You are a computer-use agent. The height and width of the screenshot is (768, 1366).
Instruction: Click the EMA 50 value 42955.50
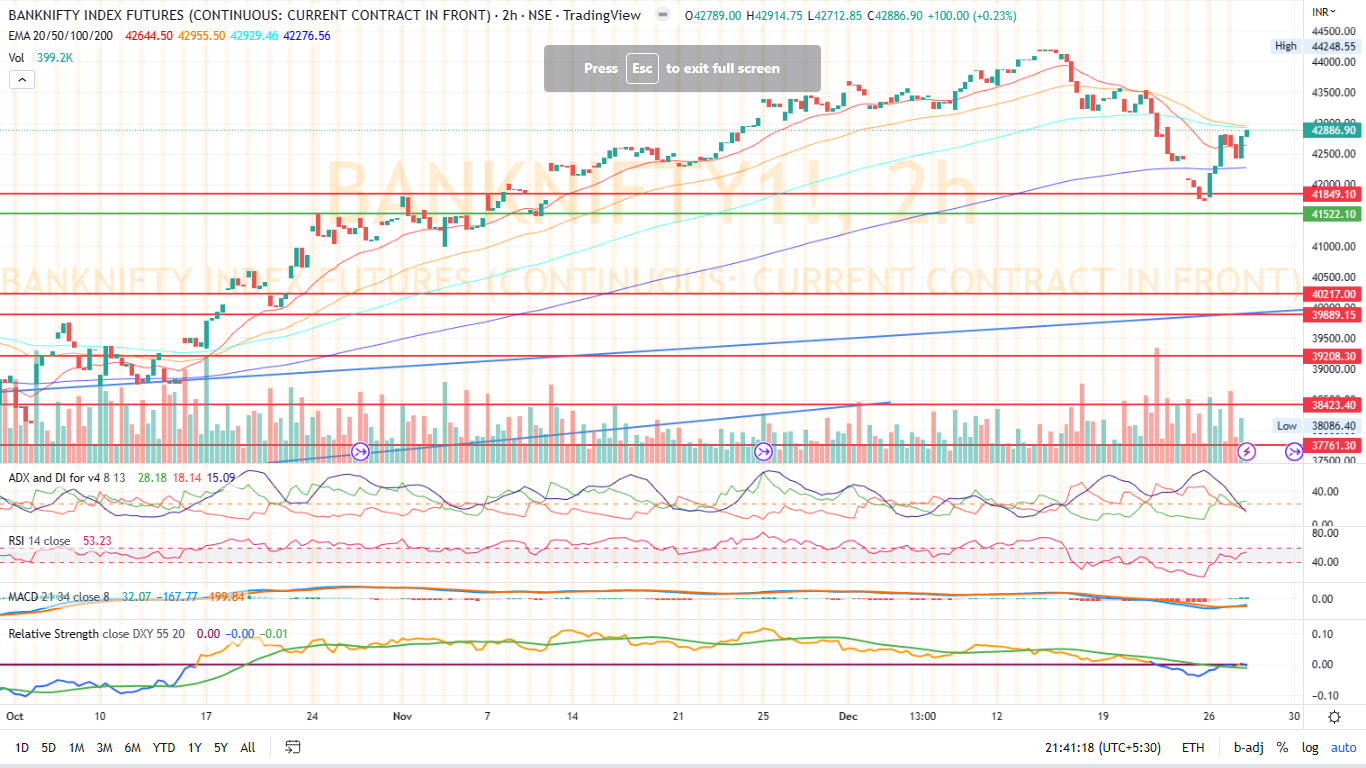point(201,35)
